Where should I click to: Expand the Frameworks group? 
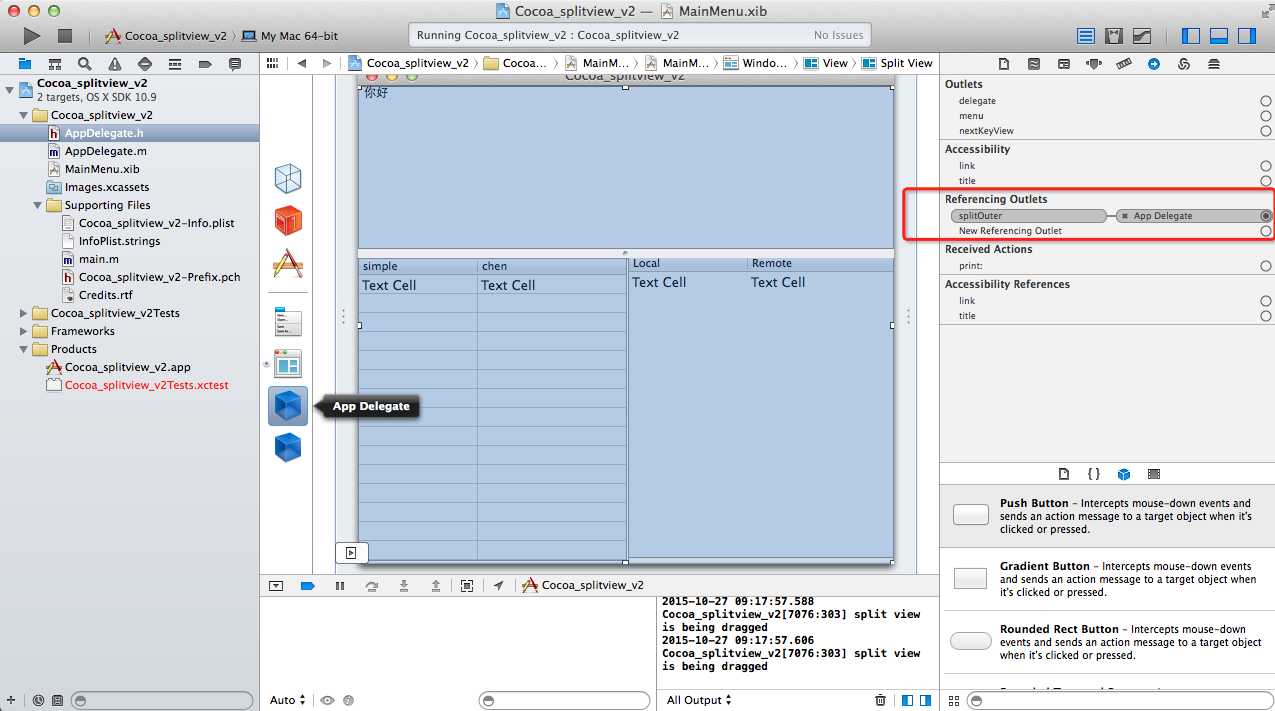pyautogui.click(x=24, y=331)
